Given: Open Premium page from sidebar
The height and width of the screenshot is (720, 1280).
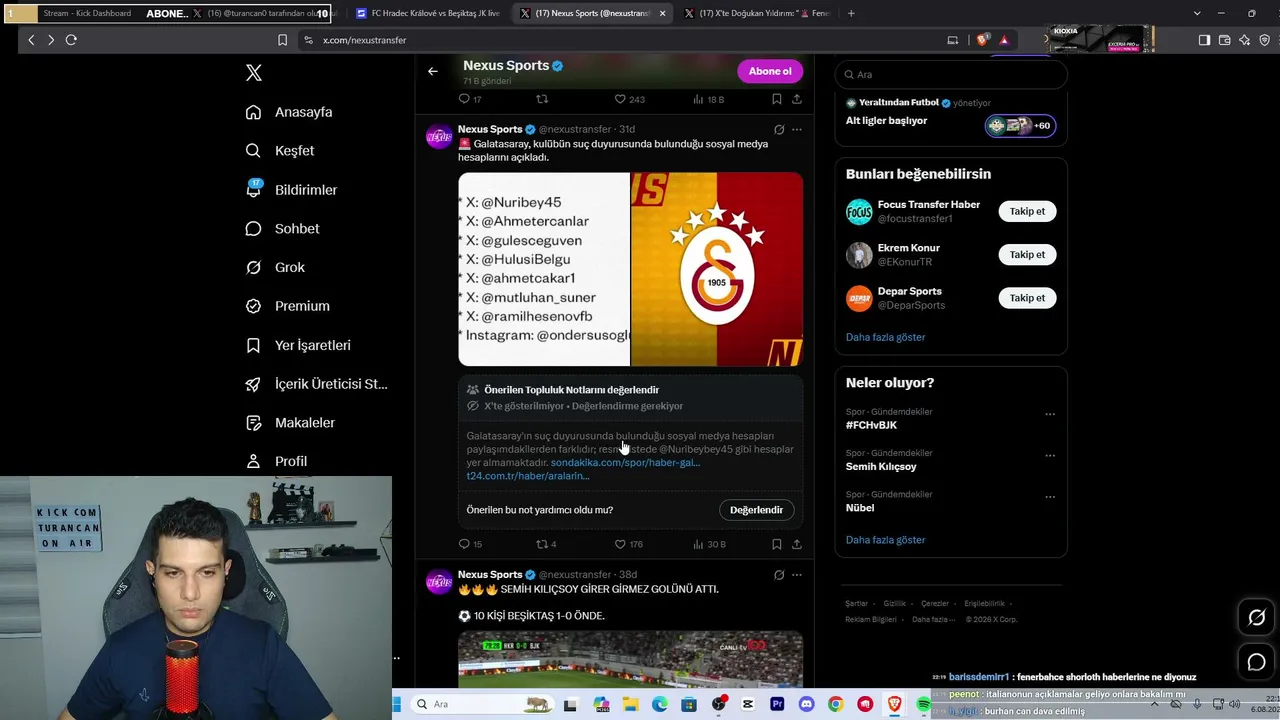Looking at the screenshot, I should tap(288, 306).
